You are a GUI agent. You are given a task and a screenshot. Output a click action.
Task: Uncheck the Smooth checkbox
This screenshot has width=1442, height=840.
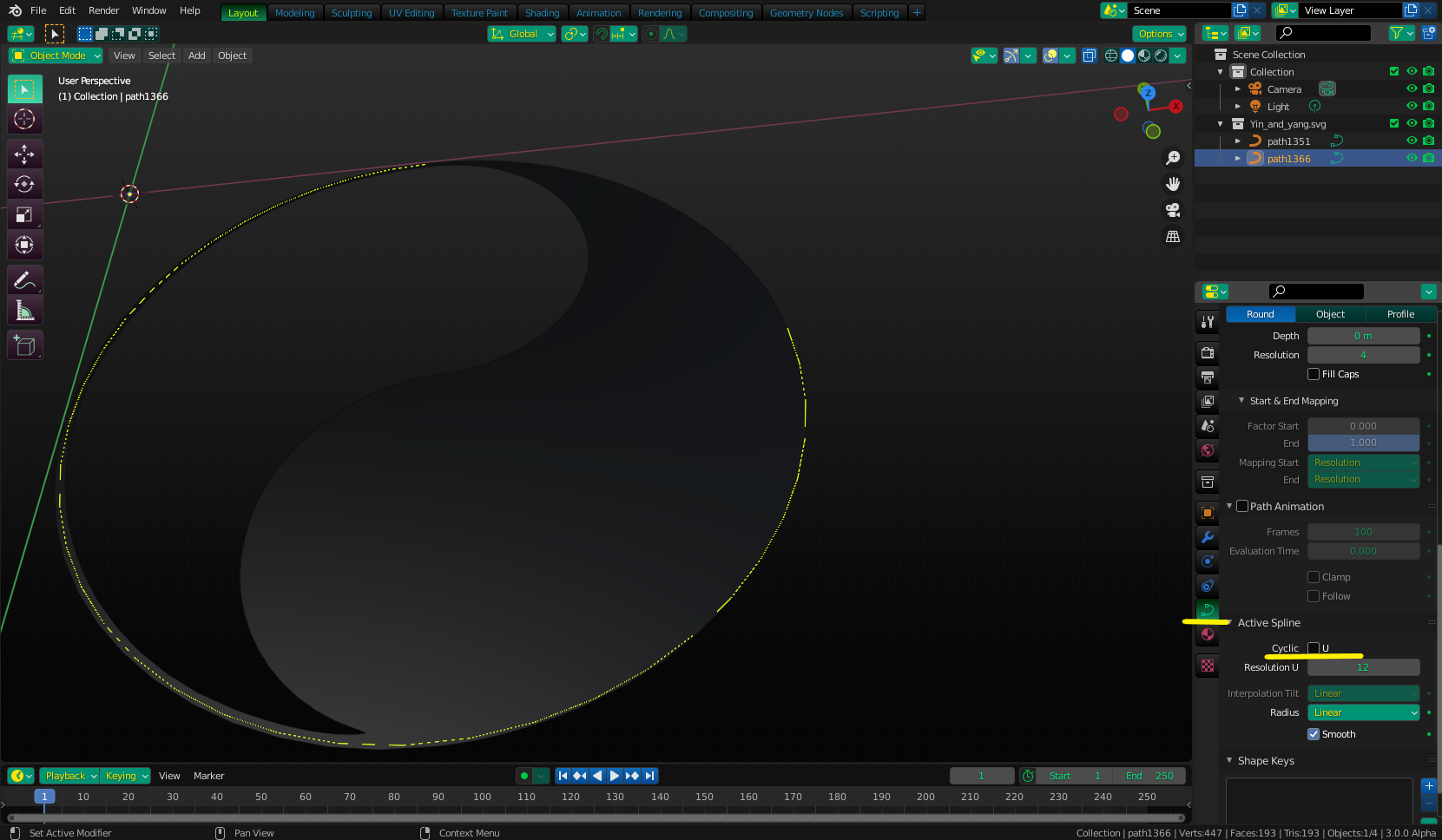pos(1314,734)
